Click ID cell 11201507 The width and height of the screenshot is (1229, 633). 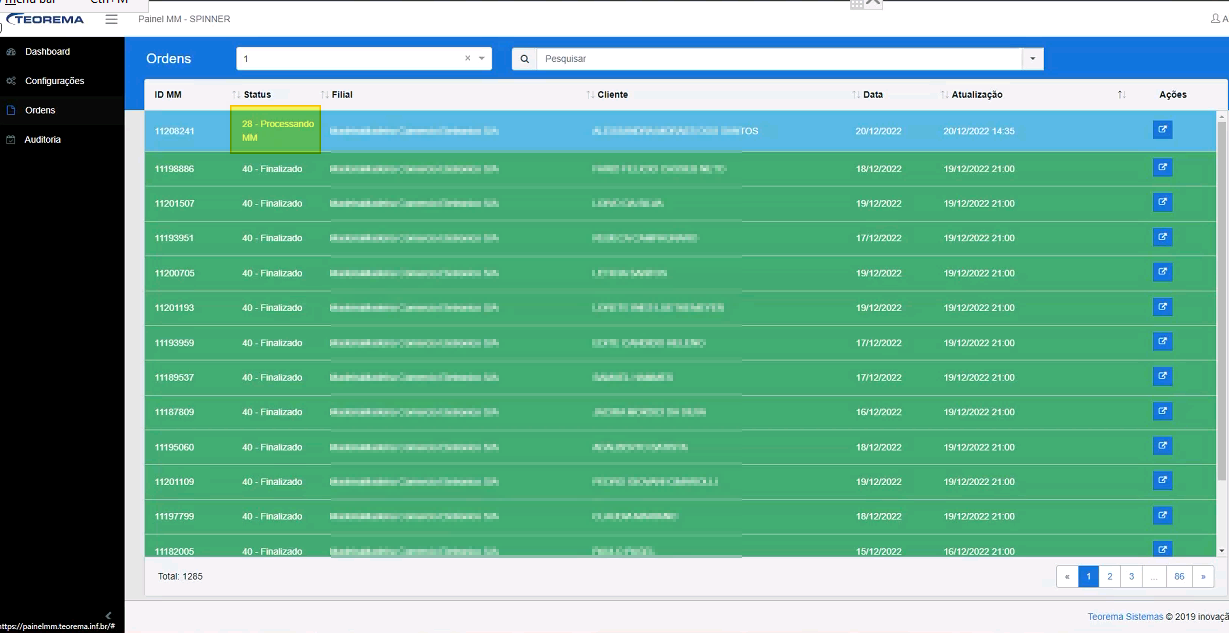174,204
